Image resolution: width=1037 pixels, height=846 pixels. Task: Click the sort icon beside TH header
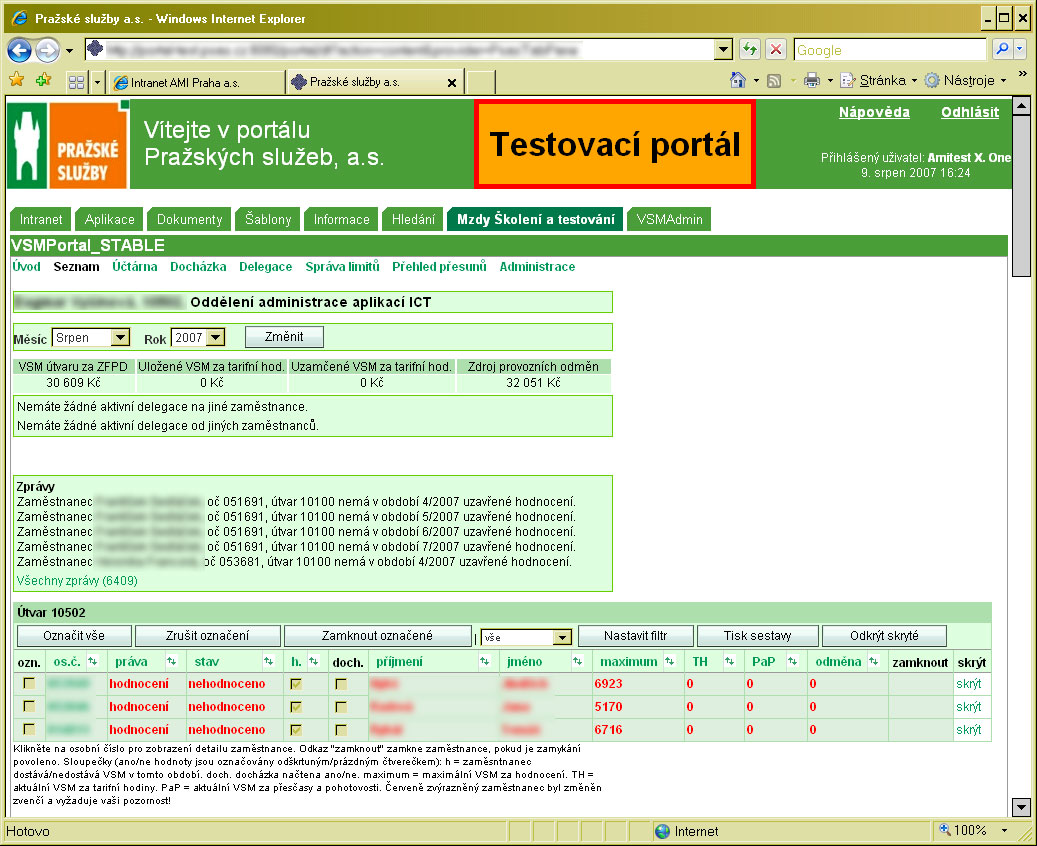(729, 661)
